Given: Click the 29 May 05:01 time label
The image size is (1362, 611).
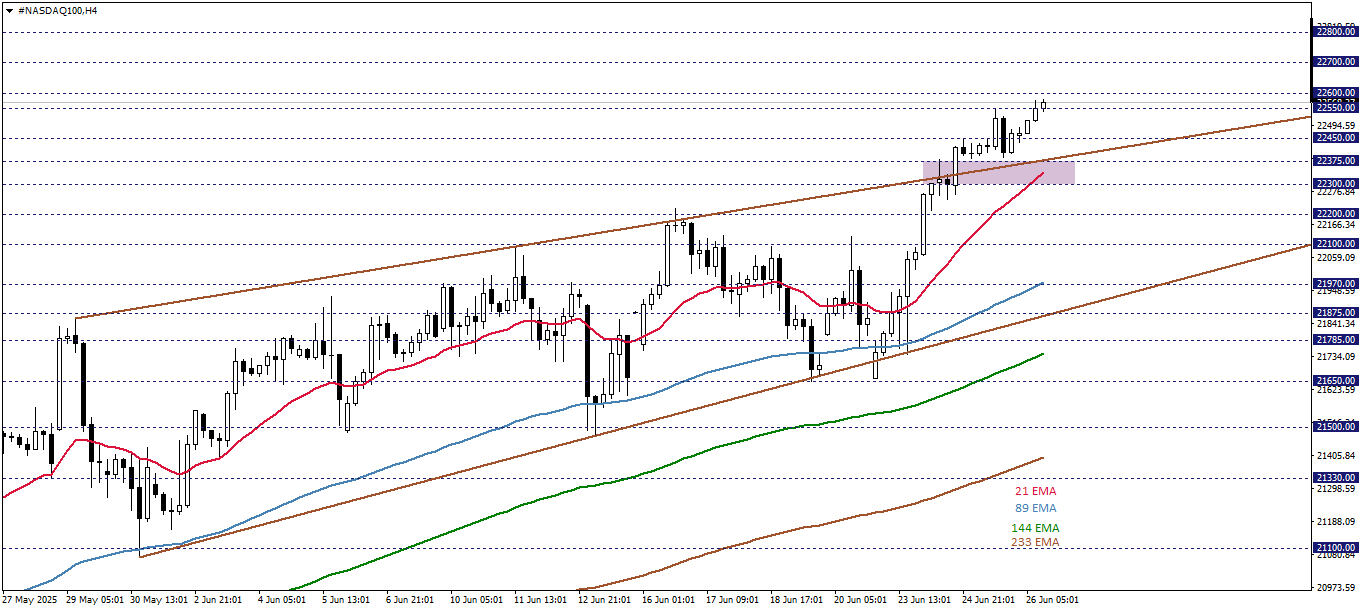Looking at the screenshot, I should (95, 600).
